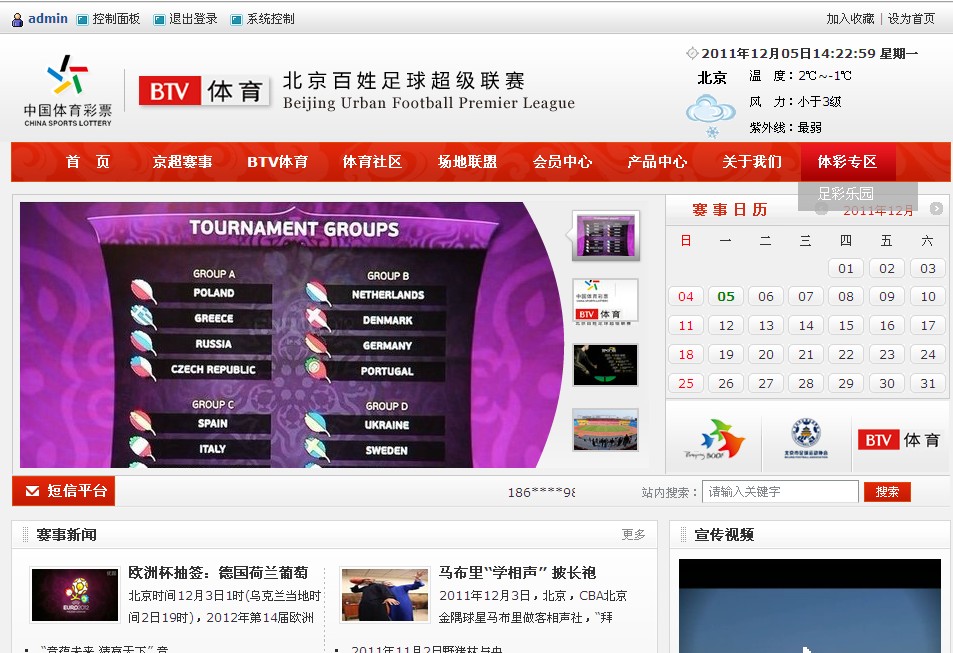Open 控制面板 control panel link
Screen dimensions: 953x653
pos(115,19)
